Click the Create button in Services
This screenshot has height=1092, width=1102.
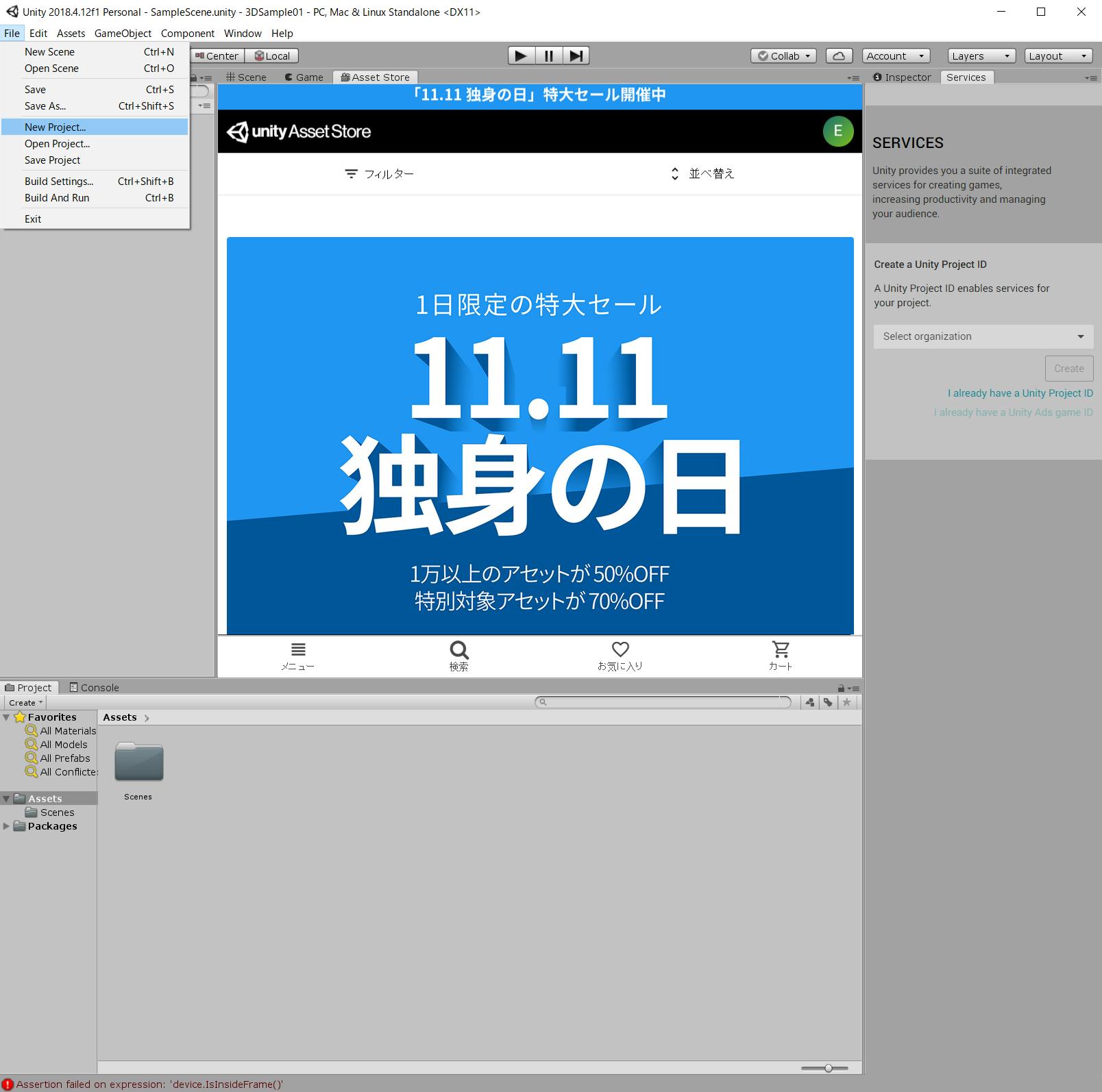tap(1069, 369)
